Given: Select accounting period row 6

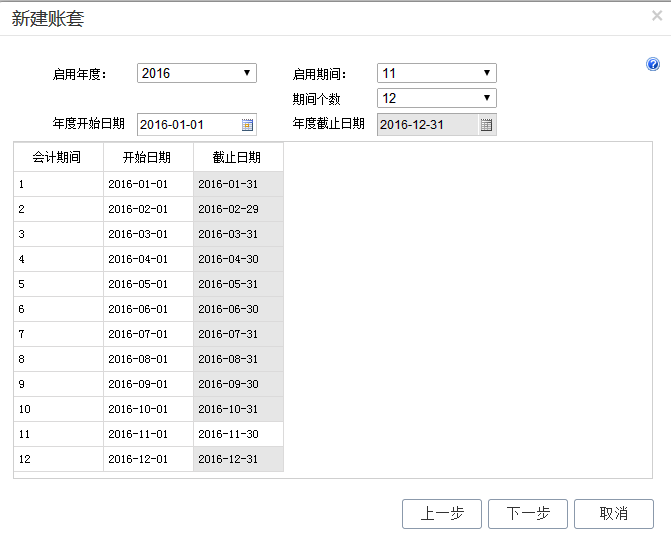Looking at the screenshot, I should click(57, 309).
